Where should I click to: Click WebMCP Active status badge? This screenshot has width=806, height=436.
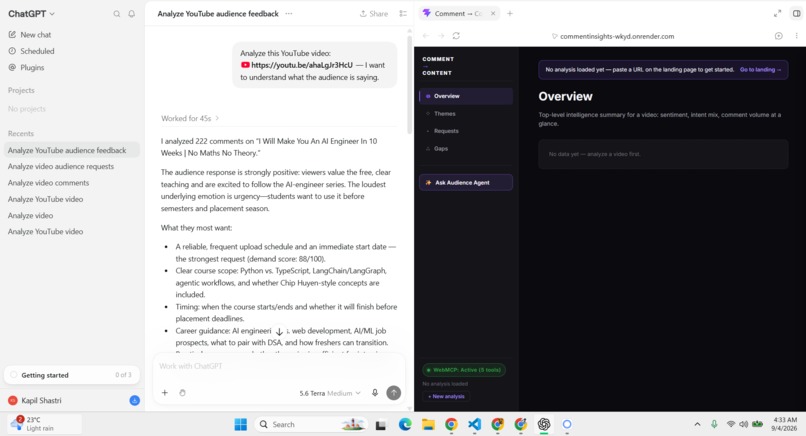point(464,370)
